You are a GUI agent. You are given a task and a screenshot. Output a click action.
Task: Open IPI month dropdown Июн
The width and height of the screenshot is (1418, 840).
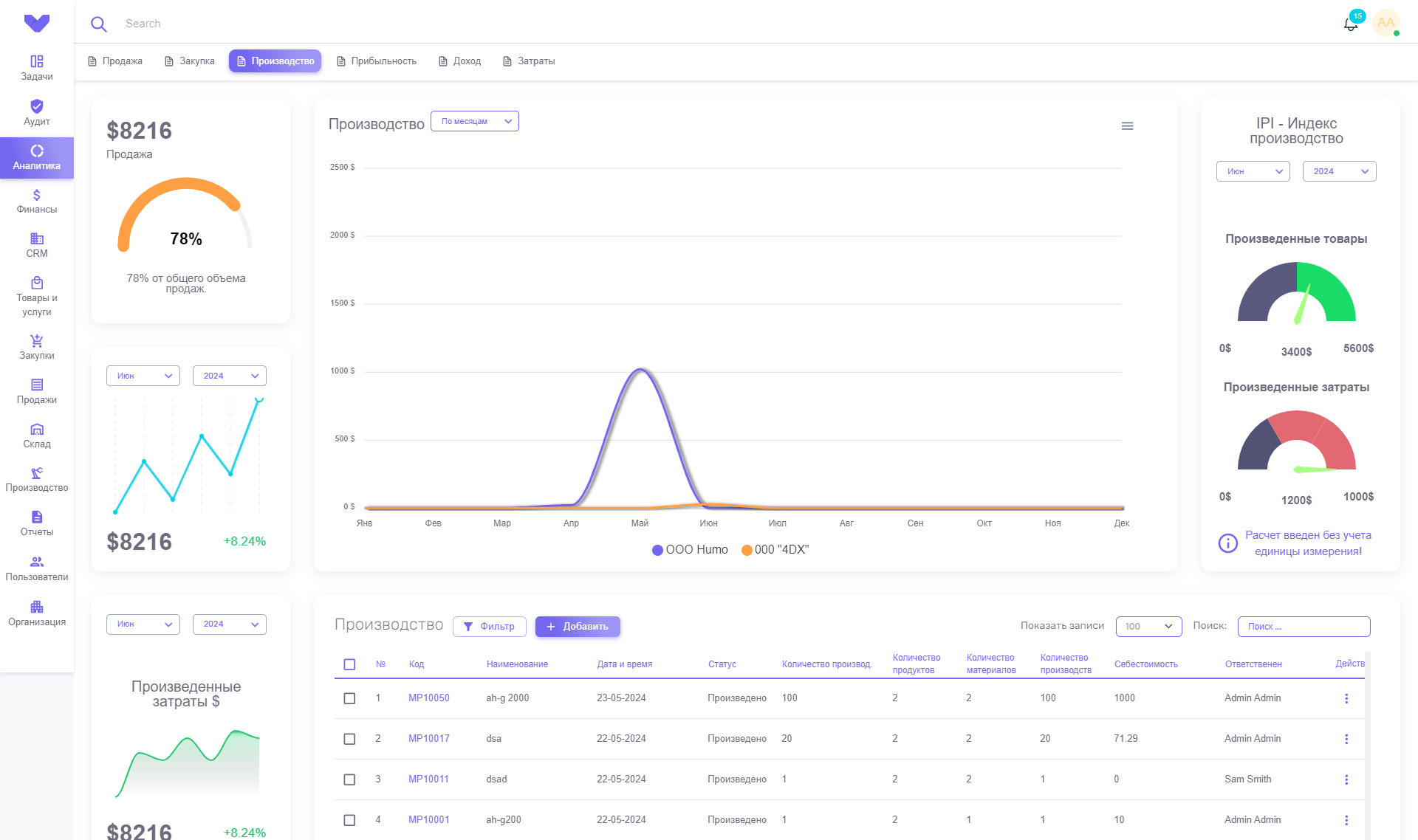(x=1253, y=171)
